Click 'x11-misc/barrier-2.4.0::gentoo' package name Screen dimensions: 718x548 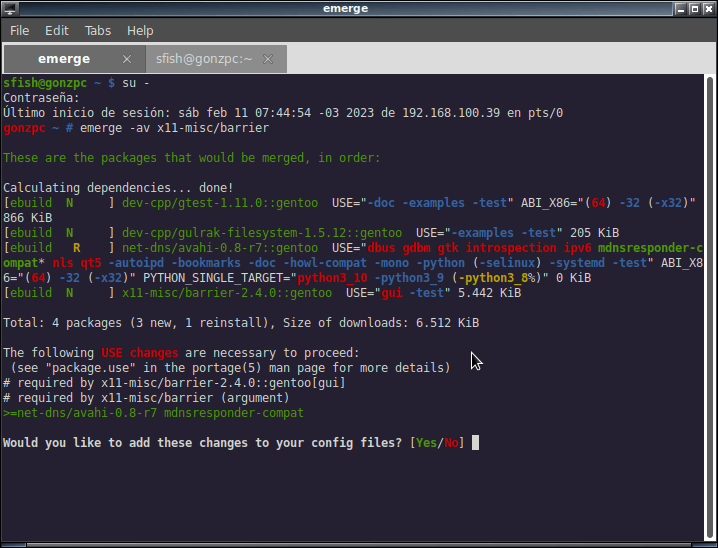[227, 293]
